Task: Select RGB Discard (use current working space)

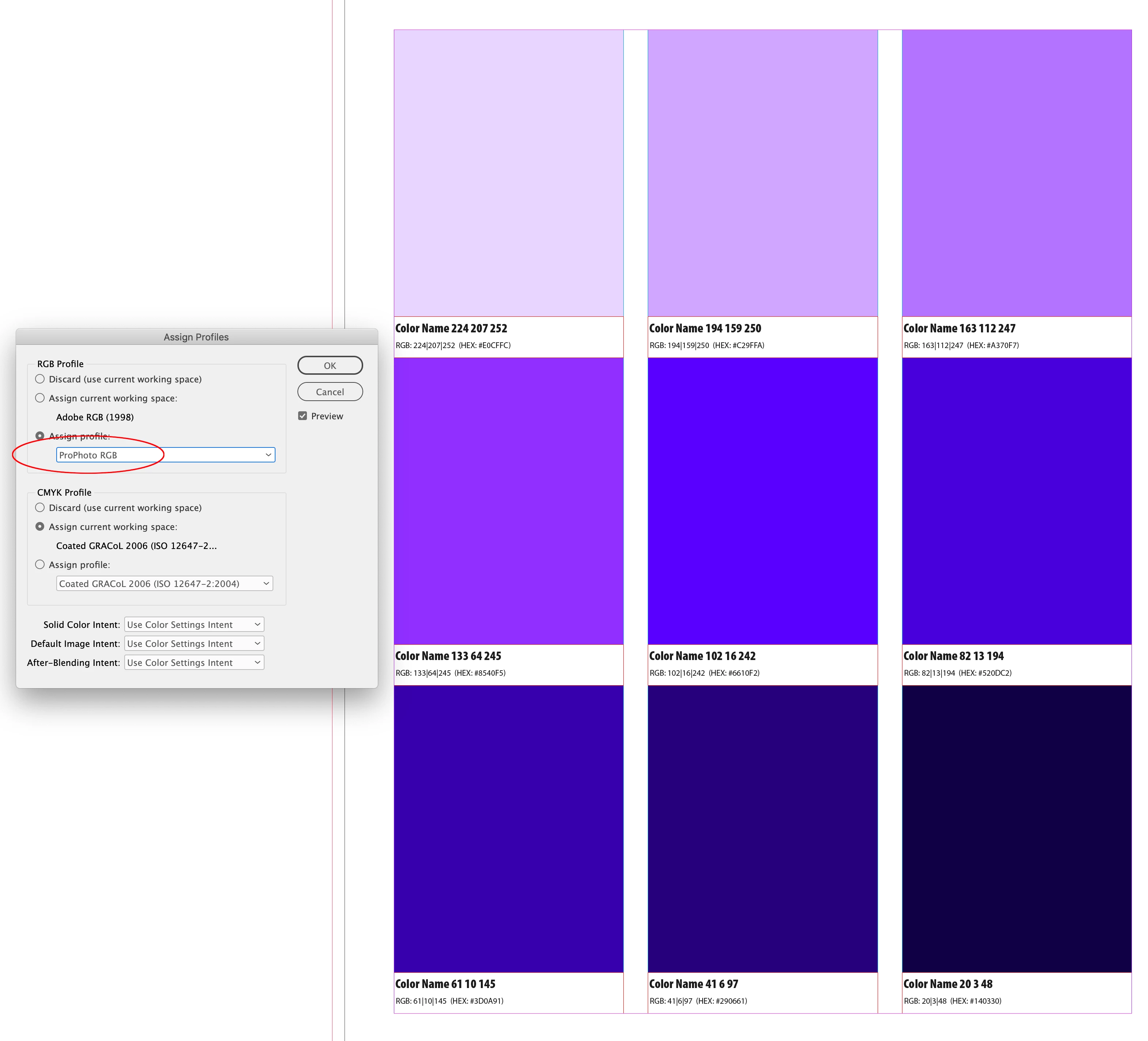Action: pyautogui.click(x=40, y=379)
